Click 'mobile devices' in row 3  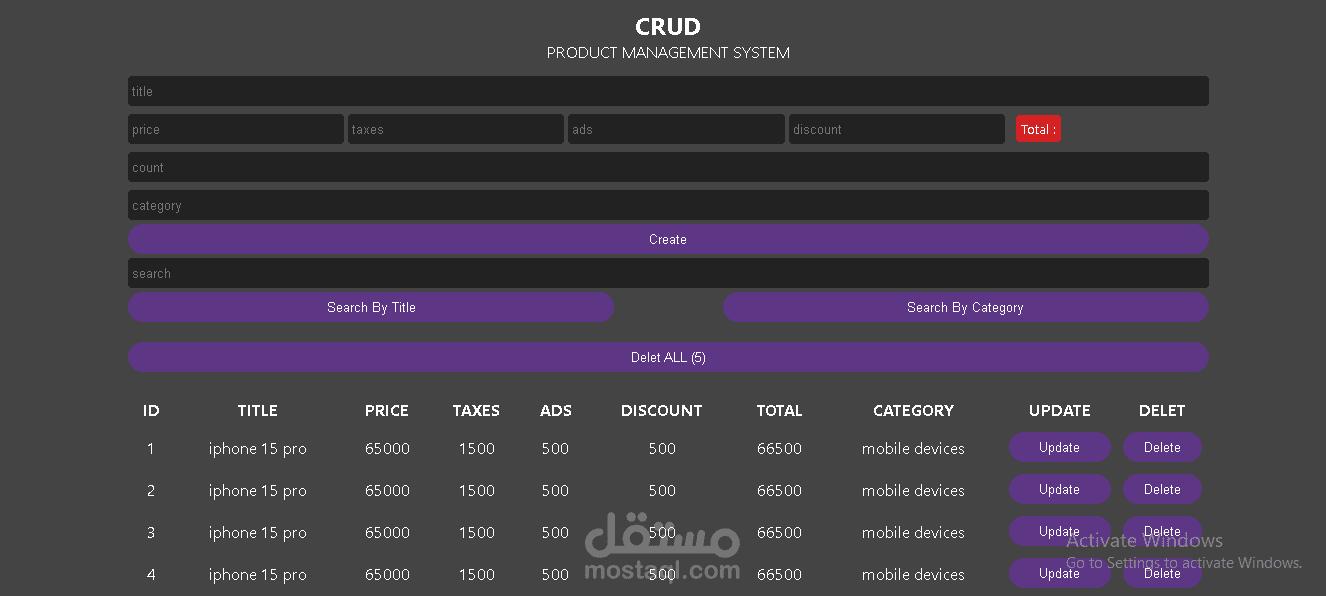[x=914, y=533]
